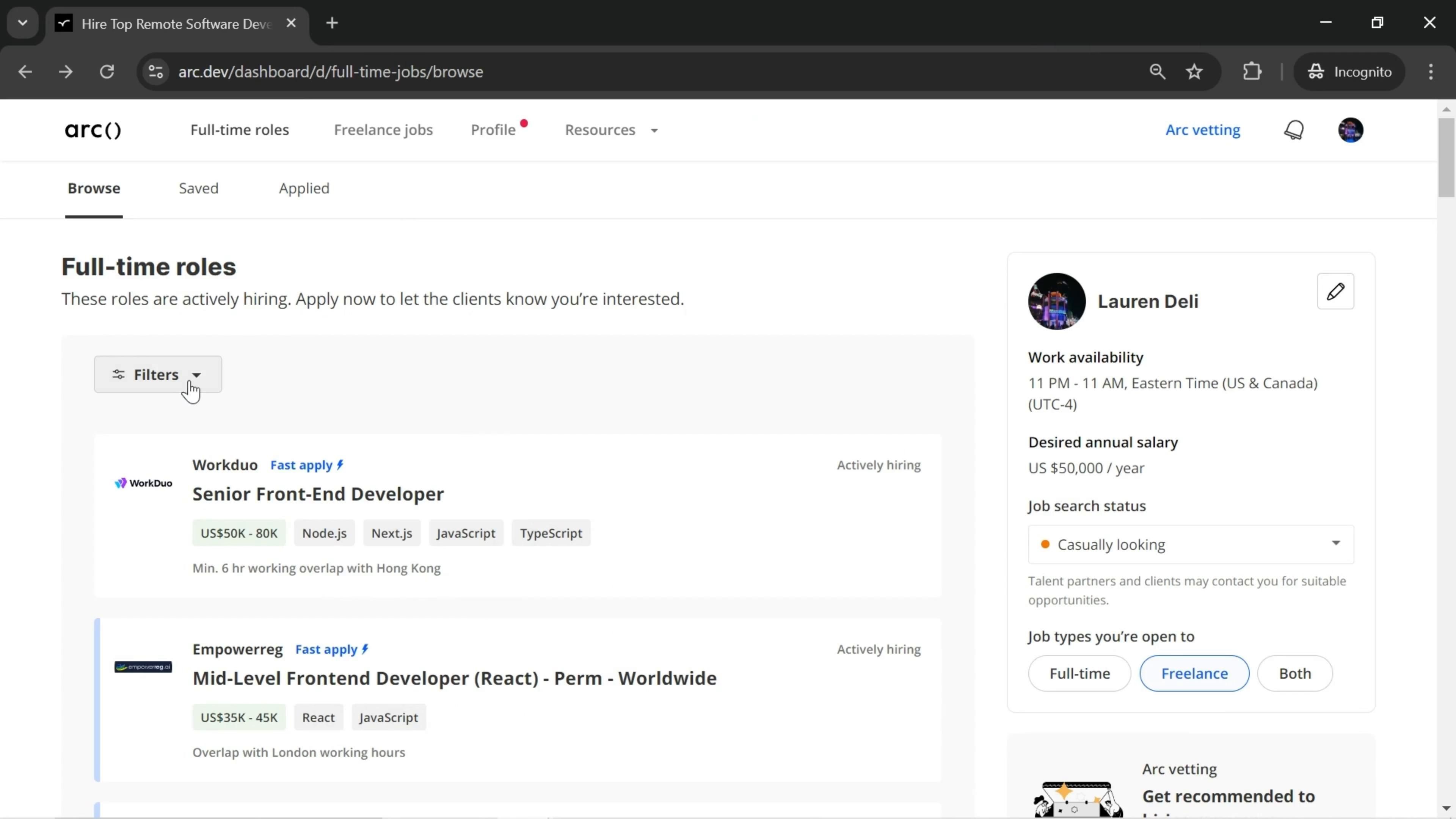Select the Freelance job type option
The width and height of the screenshot is (1456, 819).
pyautogui.click(x=1194, y=673)
